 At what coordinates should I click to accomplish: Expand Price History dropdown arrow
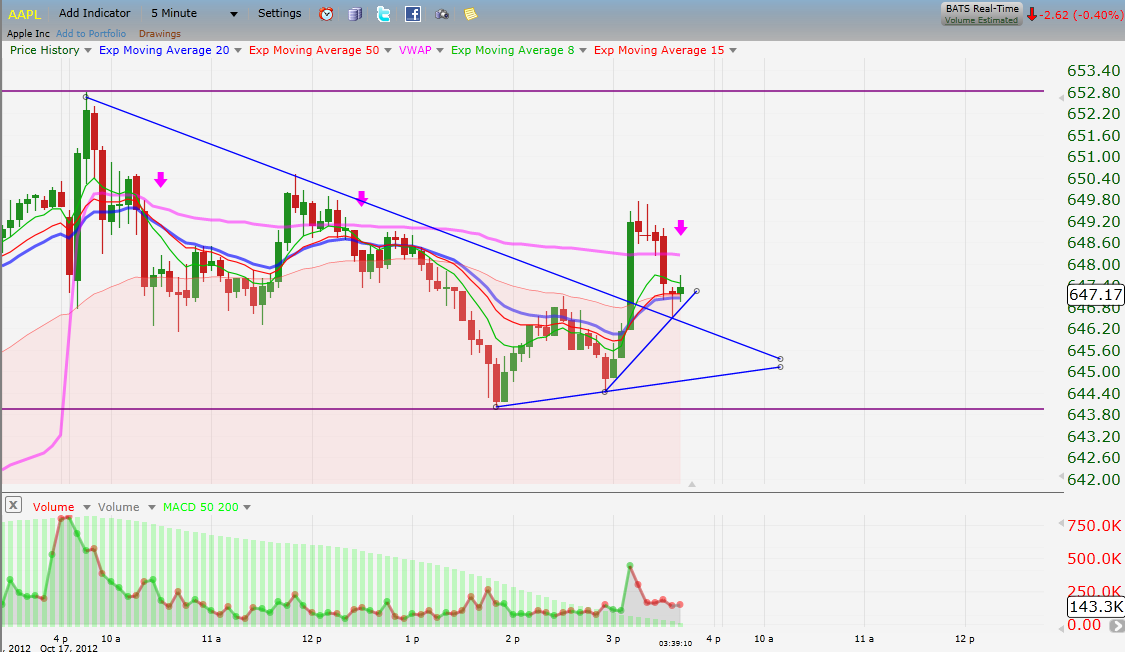[88, 50]
